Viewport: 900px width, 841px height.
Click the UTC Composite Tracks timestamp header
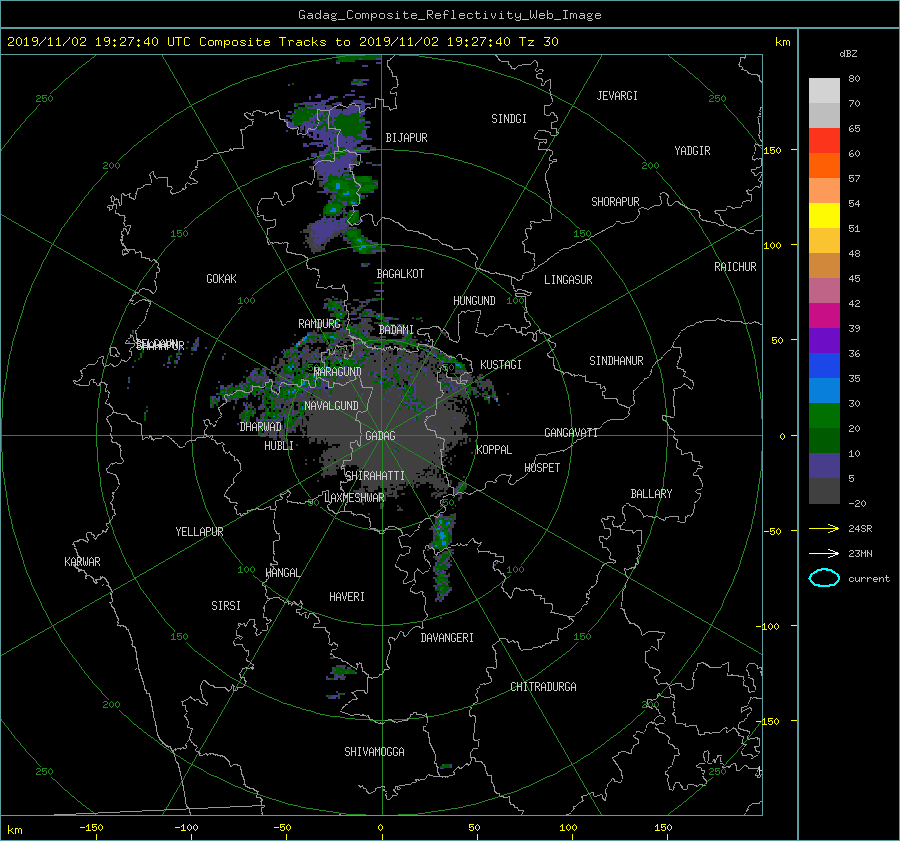pyautogui.click(x=282, y=42)
